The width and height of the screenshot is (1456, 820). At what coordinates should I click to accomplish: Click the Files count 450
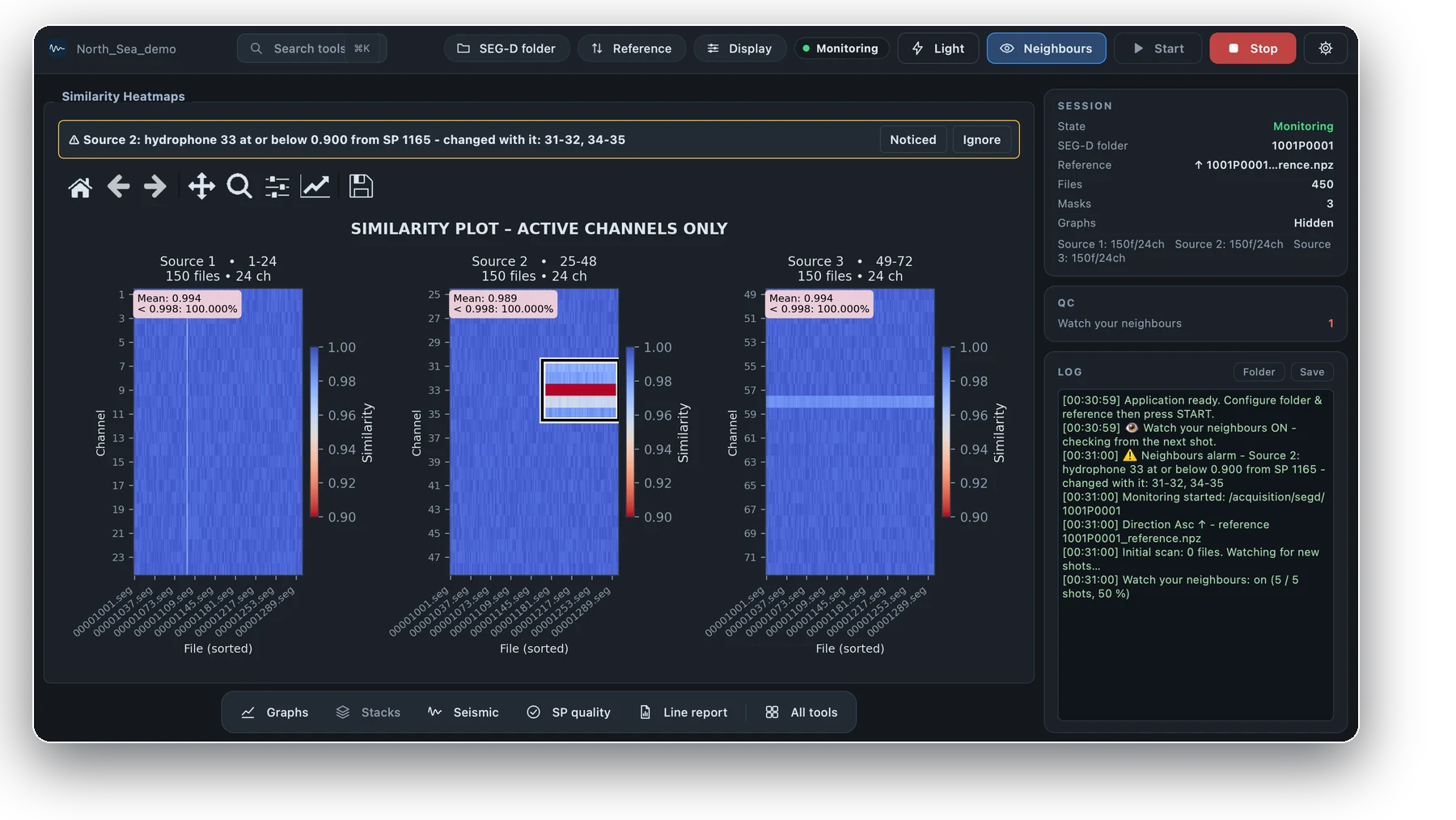[x=1322, y=184]
